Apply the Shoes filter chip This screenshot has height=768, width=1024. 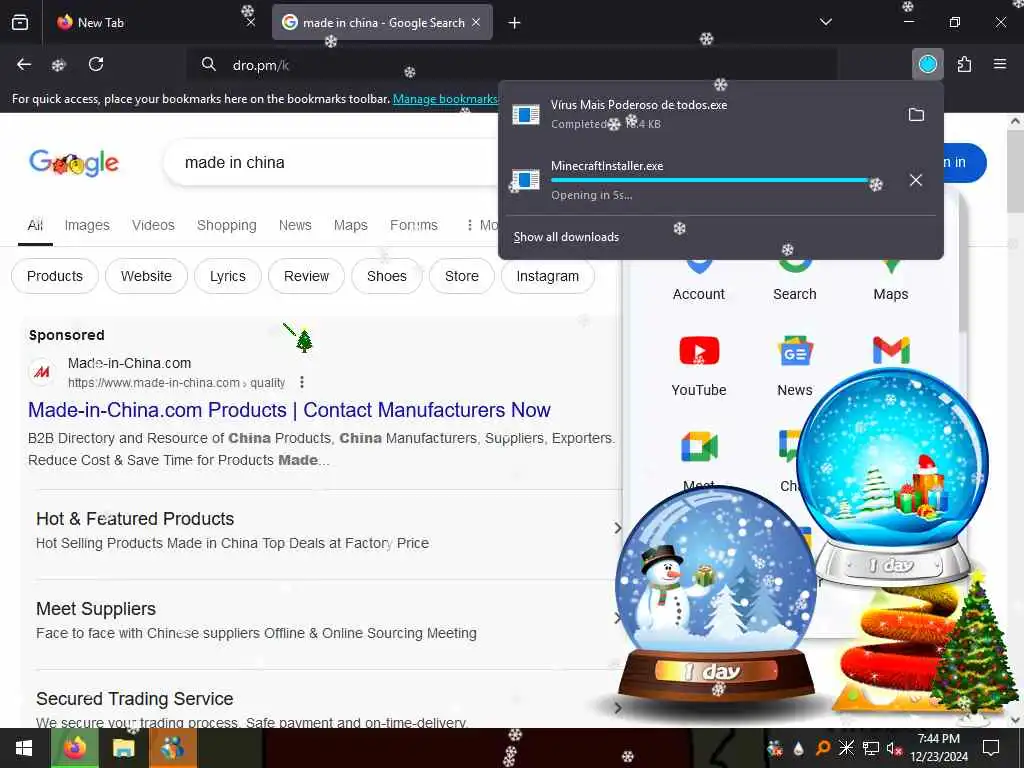coord(387,276)
